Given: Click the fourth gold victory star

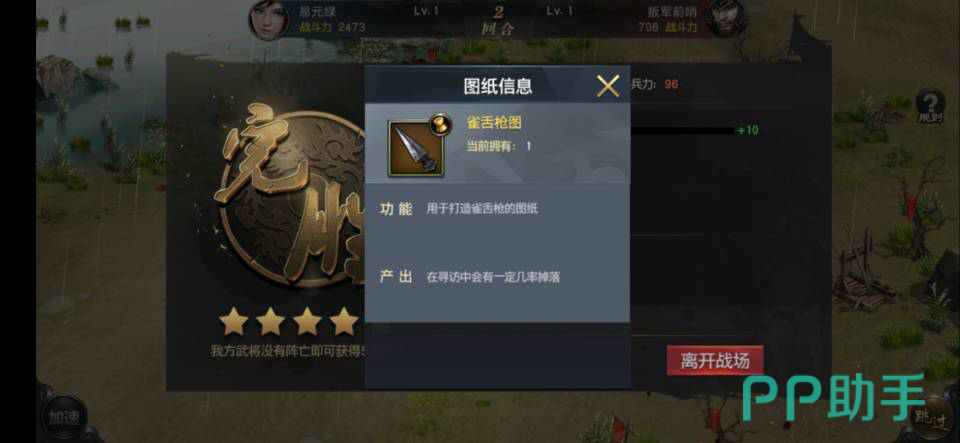Looking at the screenshot, I should 343,321.
